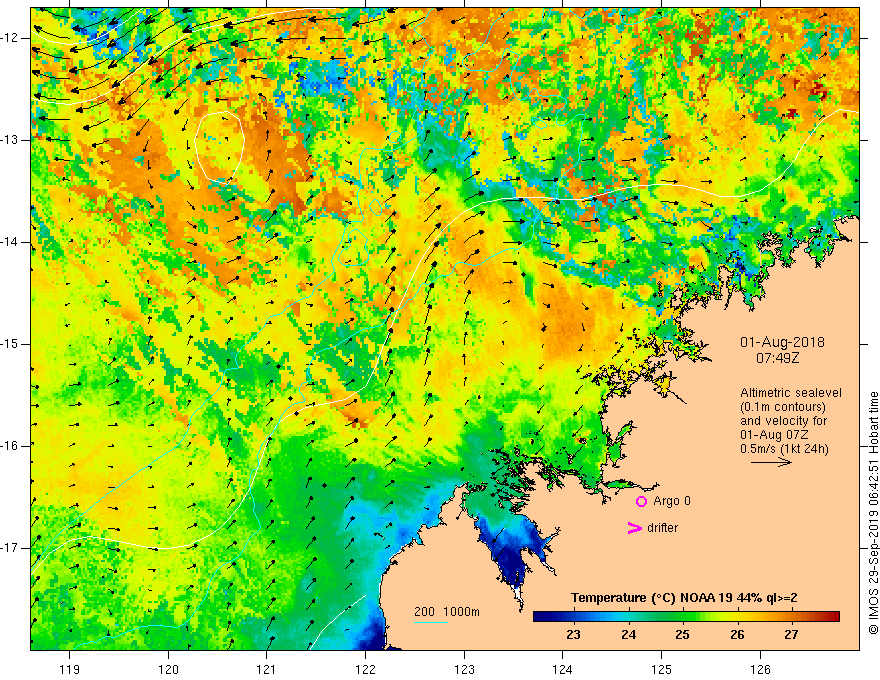Click the color bar value '25'

[x=682, y=635]
